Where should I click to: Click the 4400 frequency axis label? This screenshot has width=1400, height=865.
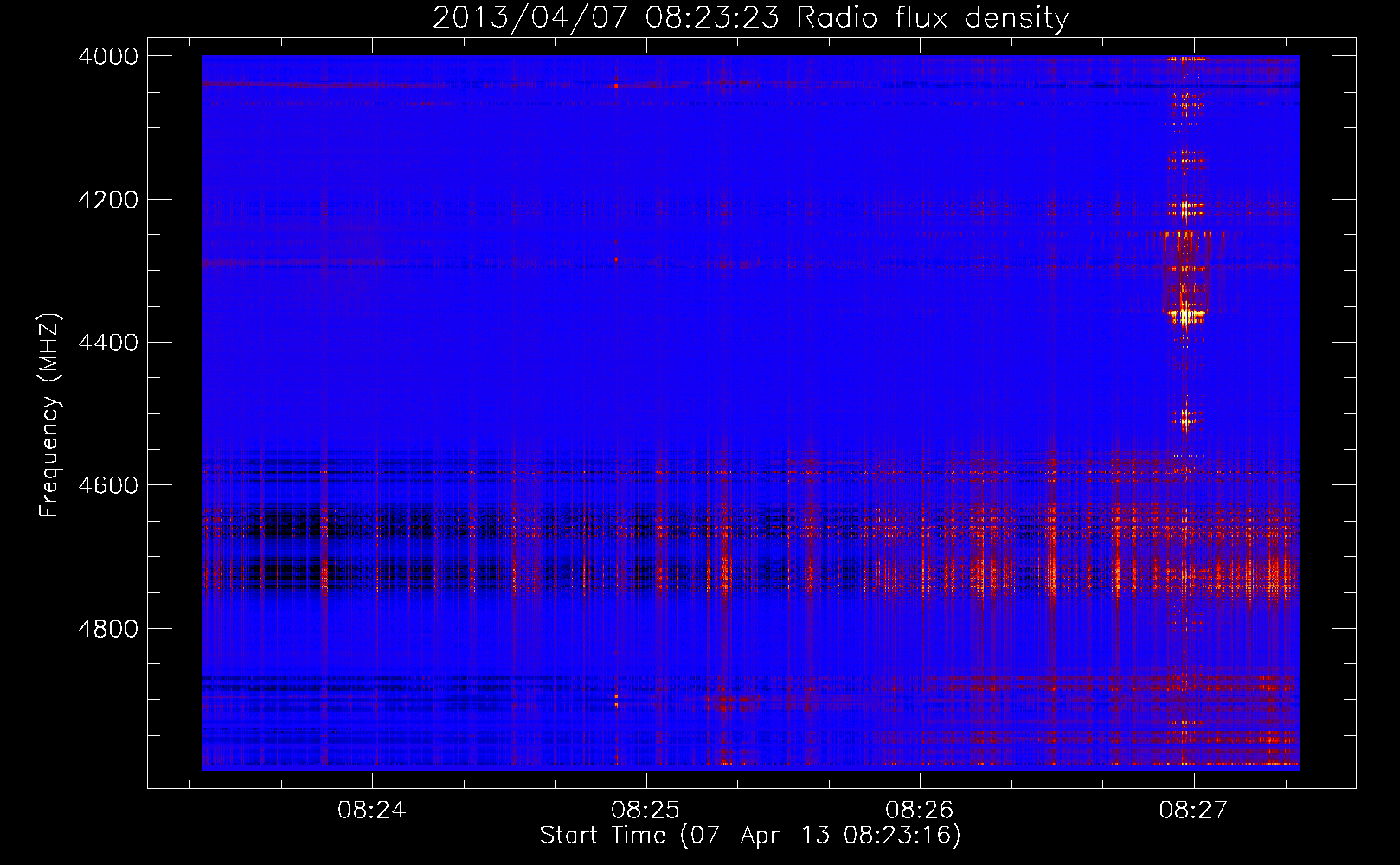(108, 343)
